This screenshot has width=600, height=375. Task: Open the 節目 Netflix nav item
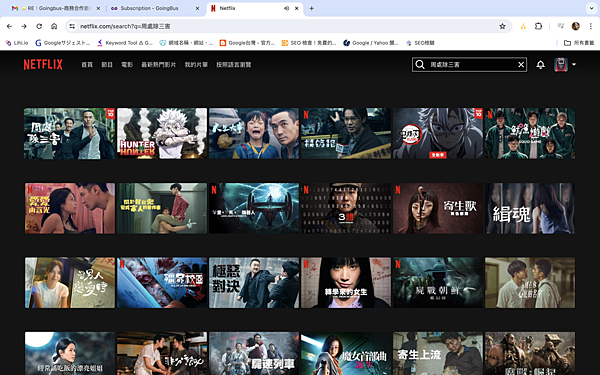pos(107,65)
